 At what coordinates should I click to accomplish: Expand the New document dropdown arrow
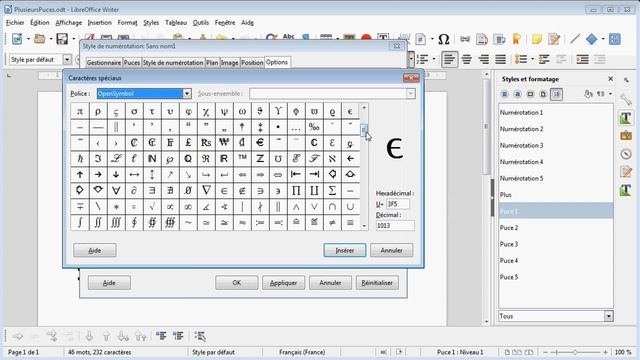29,39
